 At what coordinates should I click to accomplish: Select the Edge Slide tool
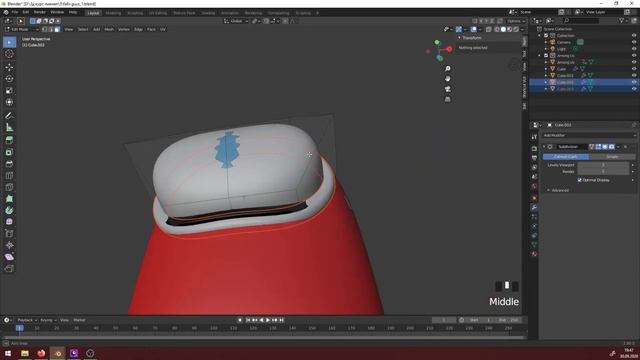(9, 233)
